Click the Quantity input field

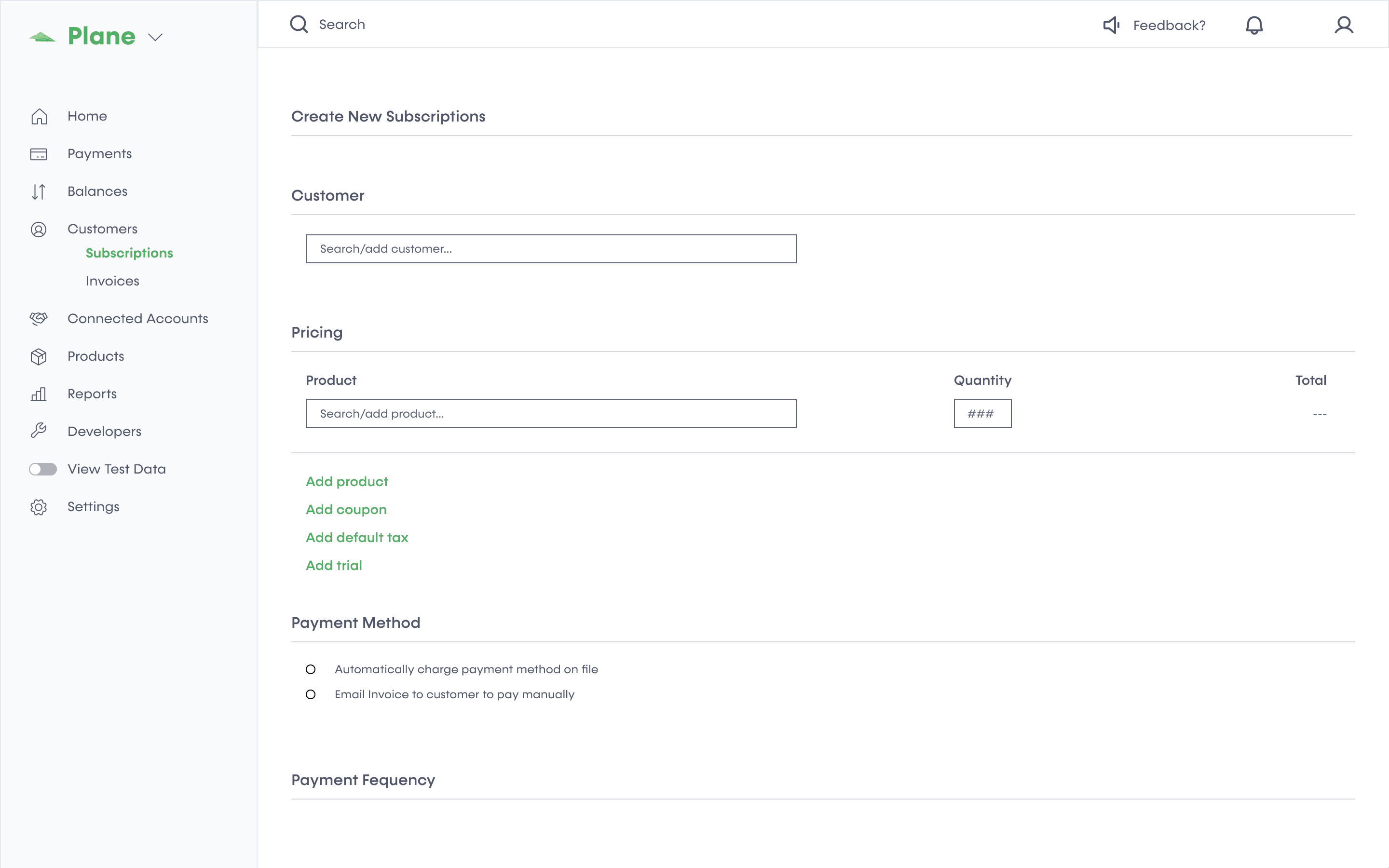[x=982, y=414]
